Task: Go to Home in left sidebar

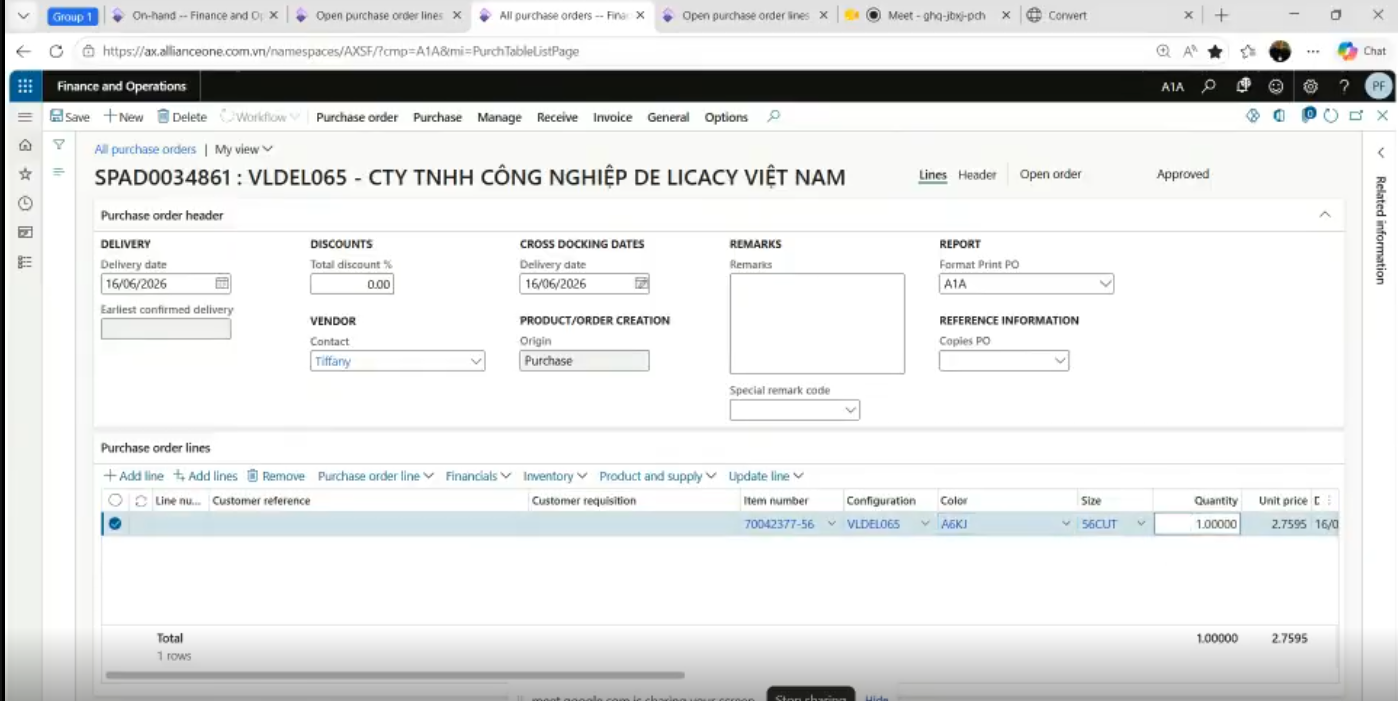Action: (x=25, y=145)
